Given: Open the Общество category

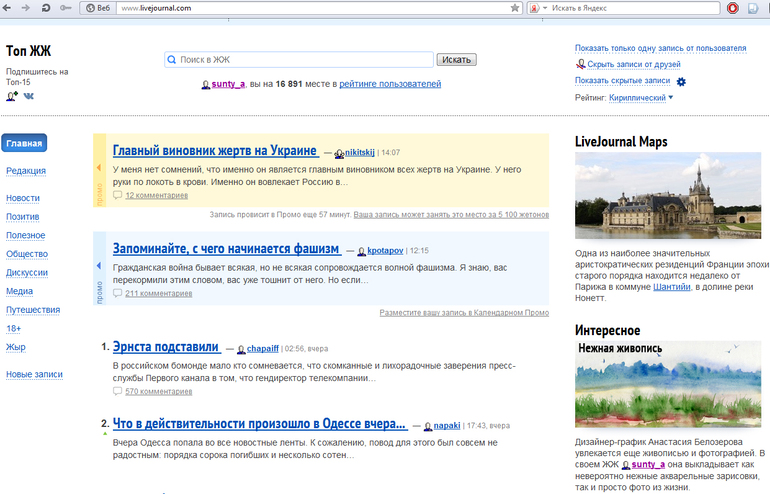Looking at the screenshot, I should point(27,254).
